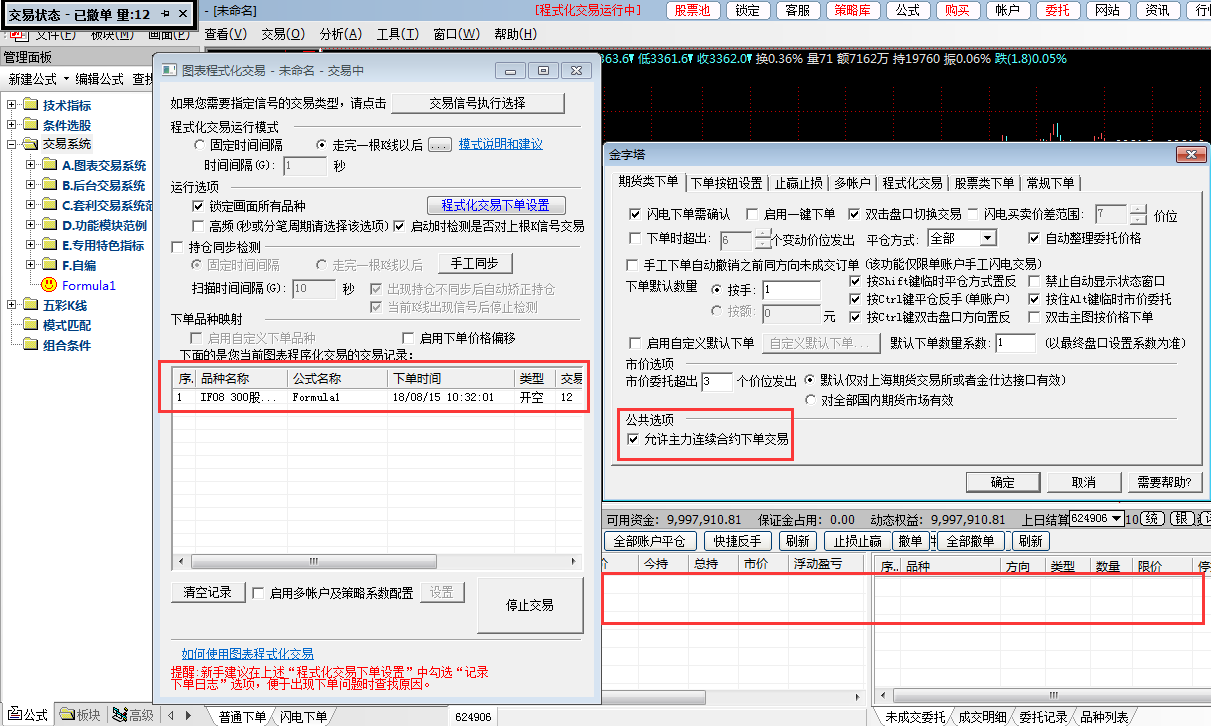Toggle 双击盘口切换交易 checkbox
The height and width of the screenshot is (726, 1211).
point(854,214)
